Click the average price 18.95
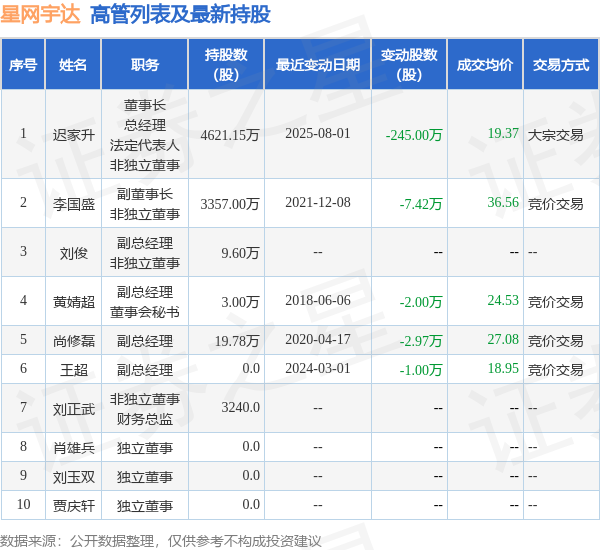Screen dimensions: 600x550 (503, 368)
